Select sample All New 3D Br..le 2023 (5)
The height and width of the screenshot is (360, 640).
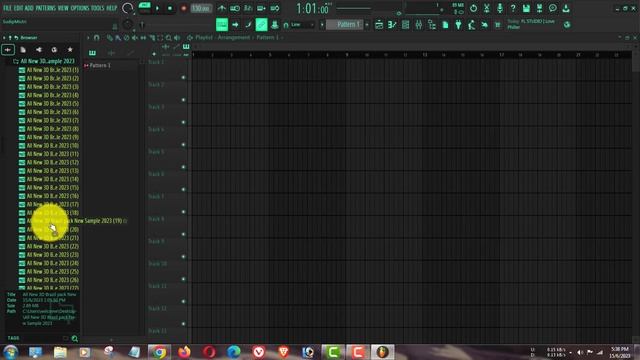point(49,104)
